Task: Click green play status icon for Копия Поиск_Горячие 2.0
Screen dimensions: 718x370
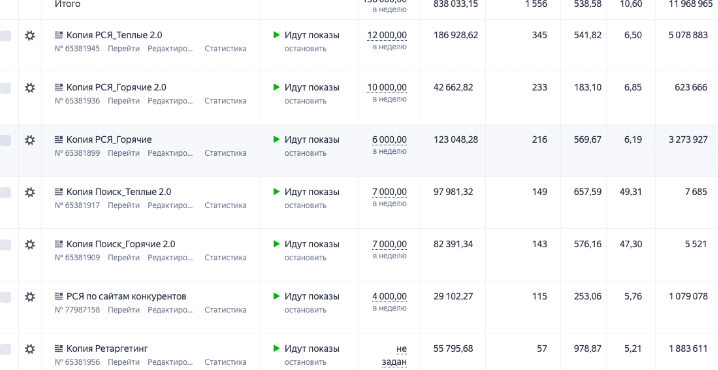Action: point(276,244)
